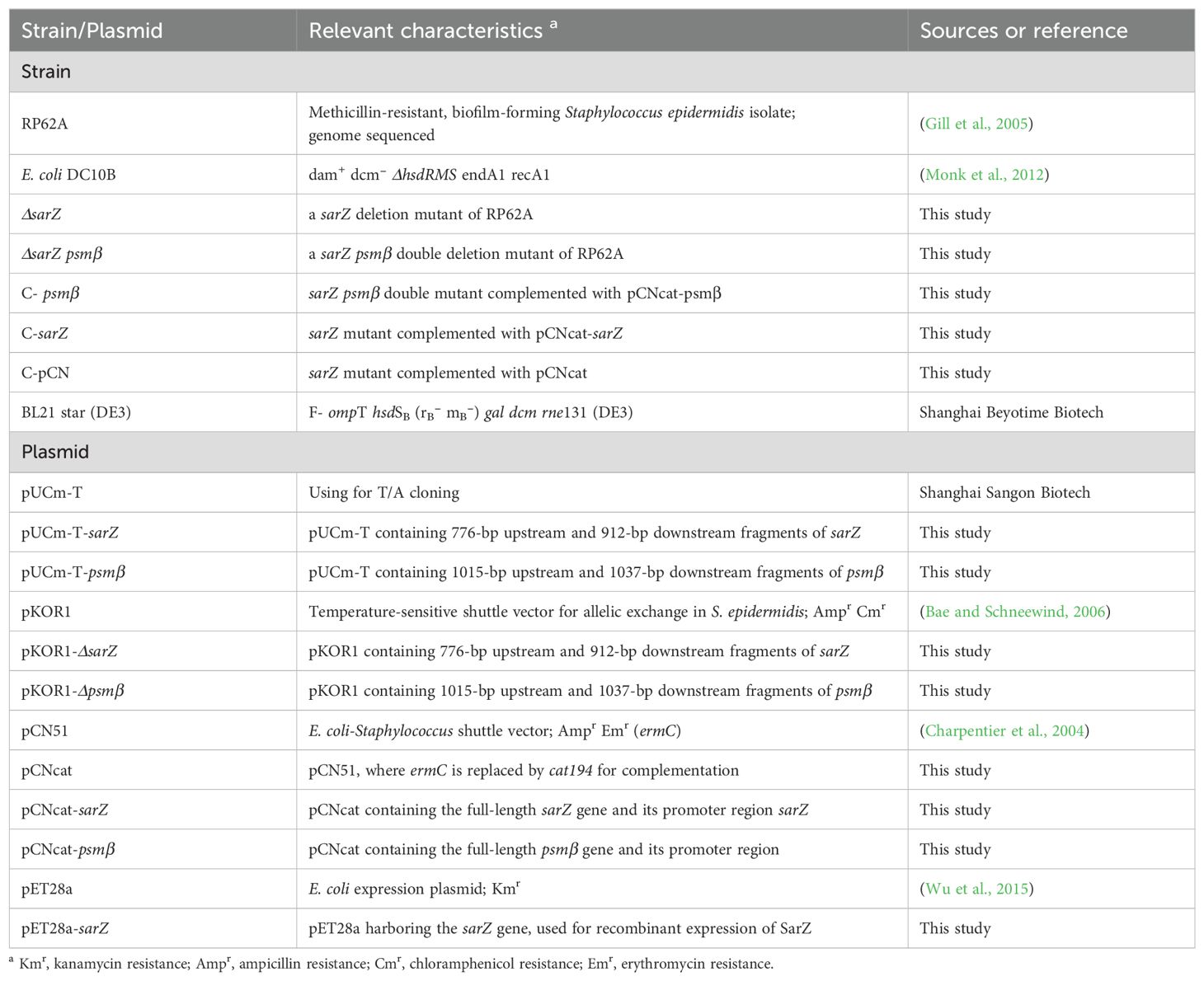The image size is (1204, 981).
Task: Select the Shanghai Sangon Biotech source cell
Action: click(x=1051, y=492)
